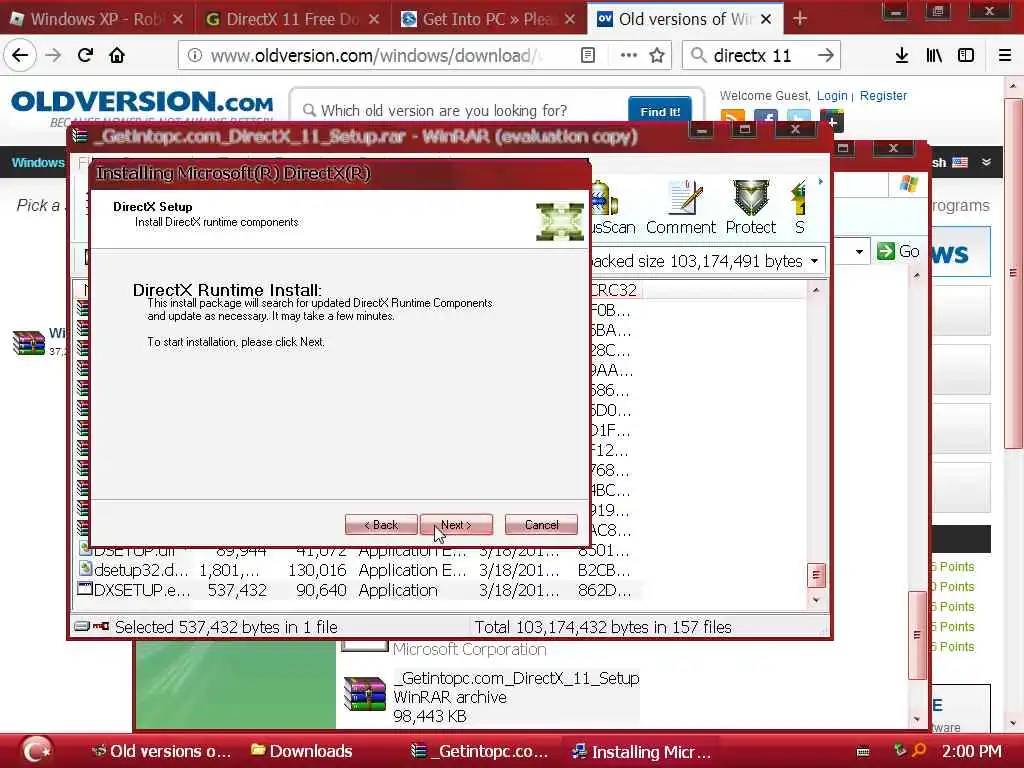
Task: Select dsetup32.dll file row
Action: click(358, 570)
